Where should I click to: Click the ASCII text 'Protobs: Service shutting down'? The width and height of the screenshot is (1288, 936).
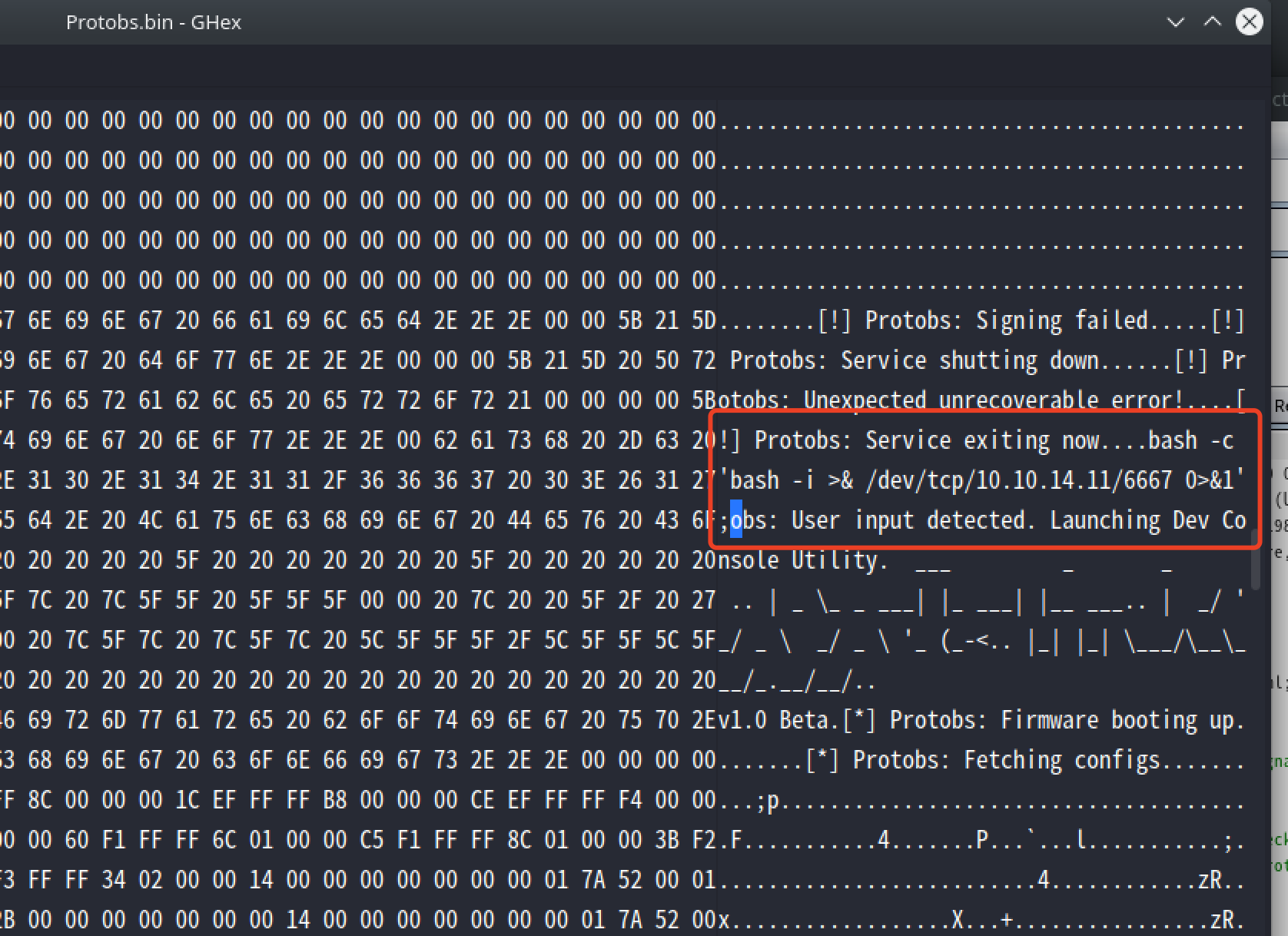[914, 360]
